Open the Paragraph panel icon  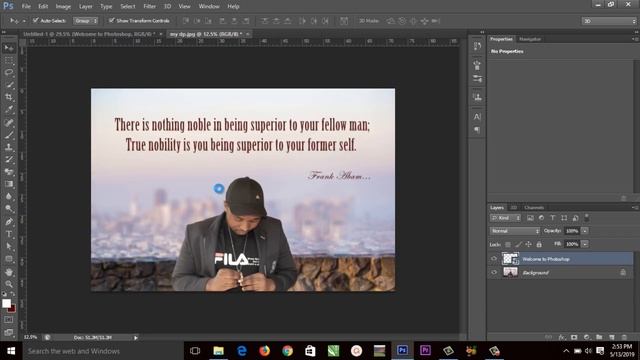477,130
